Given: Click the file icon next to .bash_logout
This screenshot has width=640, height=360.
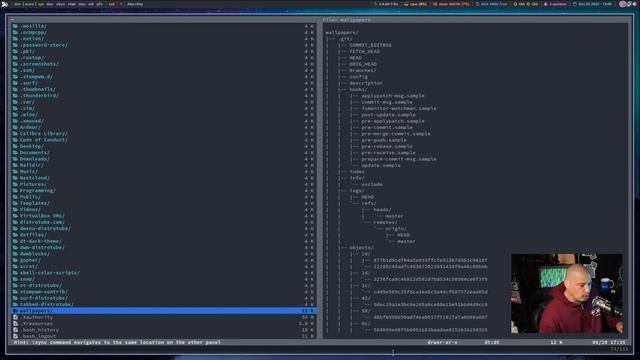Looking at the screenshot, I should (x=15, y=336).
